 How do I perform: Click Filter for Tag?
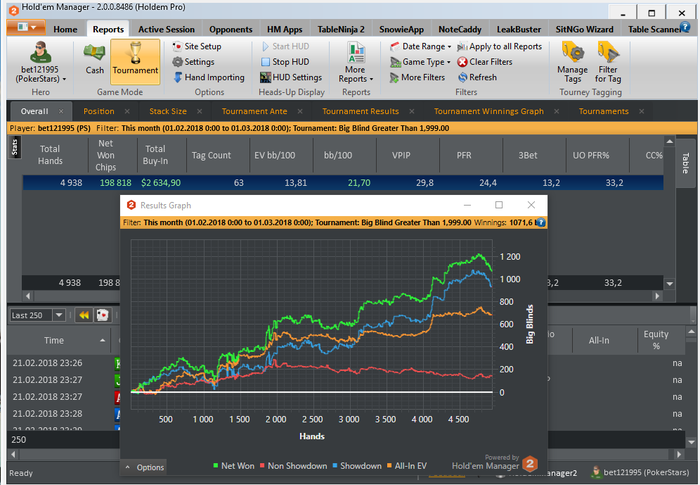click(x=608, y=63)
